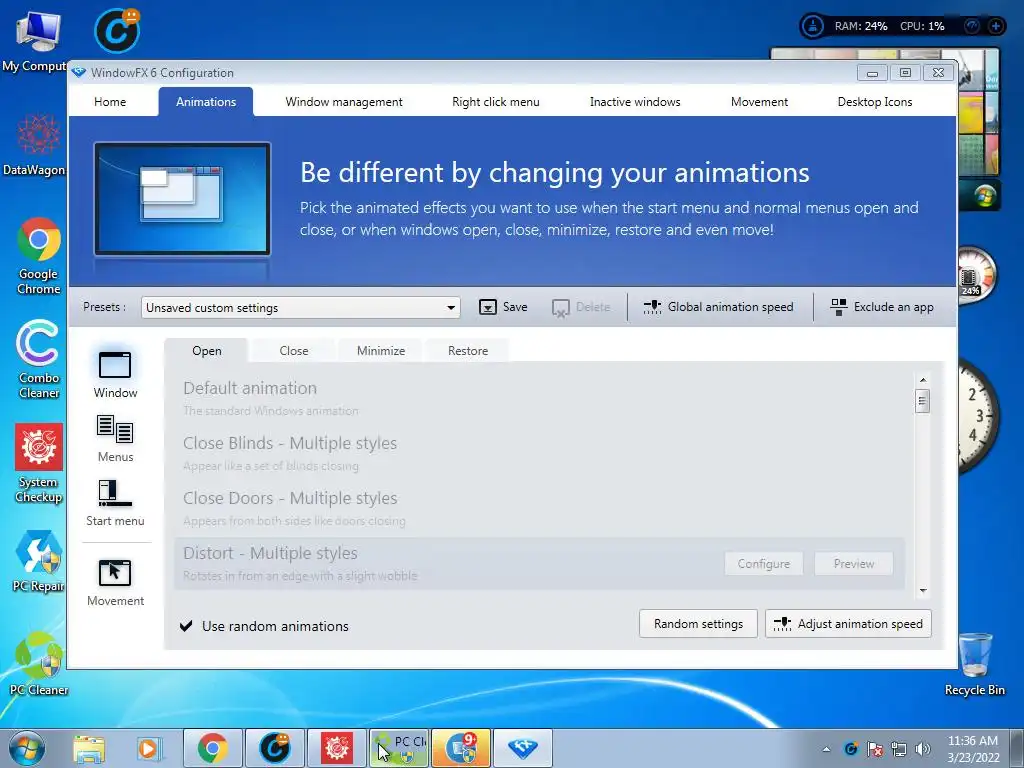The image size is (1024, 768).
Task: Select the Open animation sub-tab
Action: pyautogui.click(x=206, y=351)
